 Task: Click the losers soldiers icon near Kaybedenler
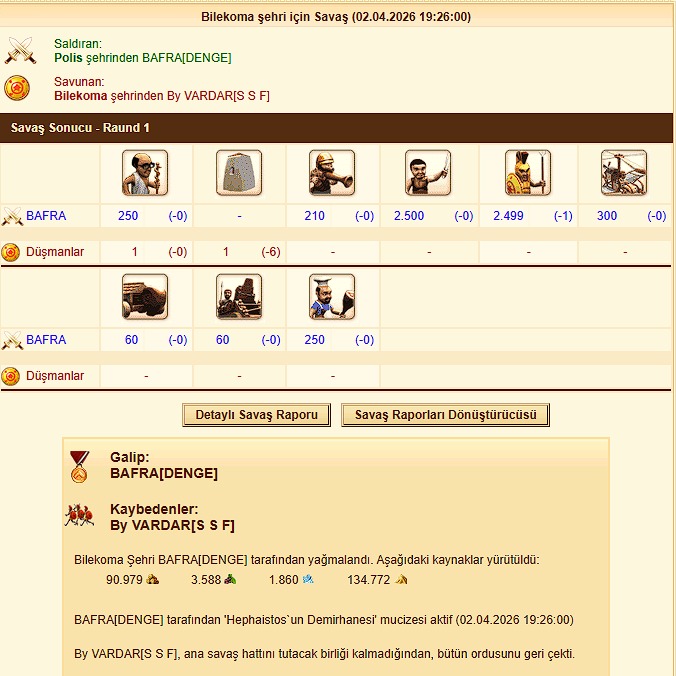[79, 515]
